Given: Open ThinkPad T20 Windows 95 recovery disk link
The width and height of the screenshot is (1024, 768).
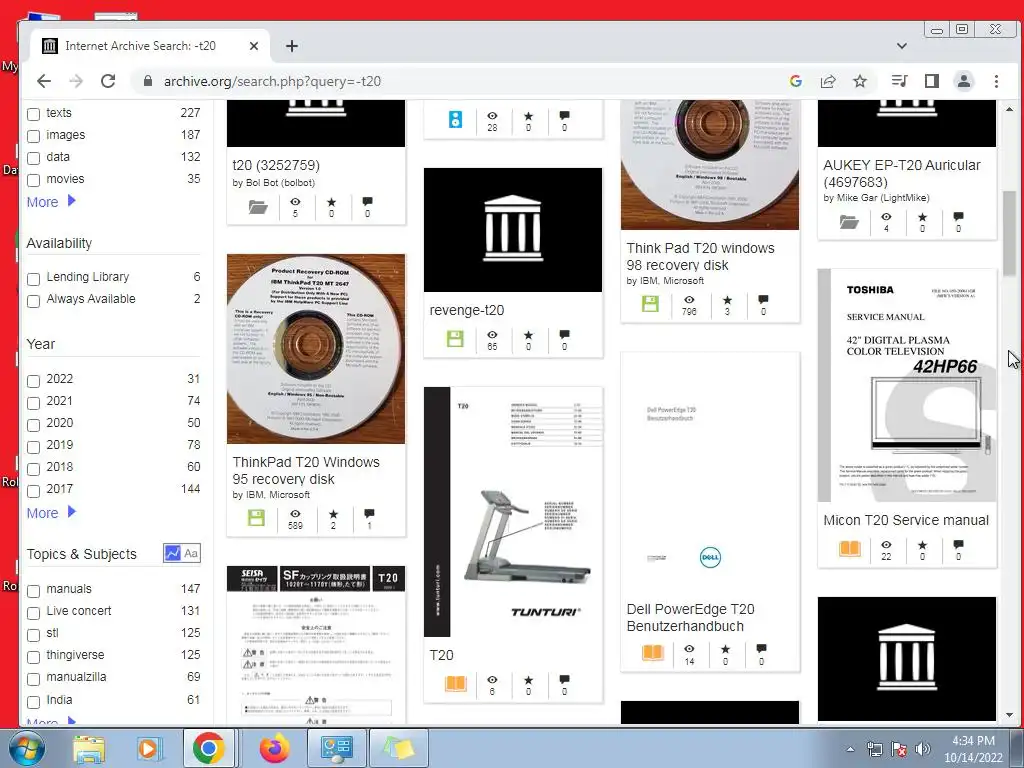Looking at the screenshot, I should click(x=306, y=470).
